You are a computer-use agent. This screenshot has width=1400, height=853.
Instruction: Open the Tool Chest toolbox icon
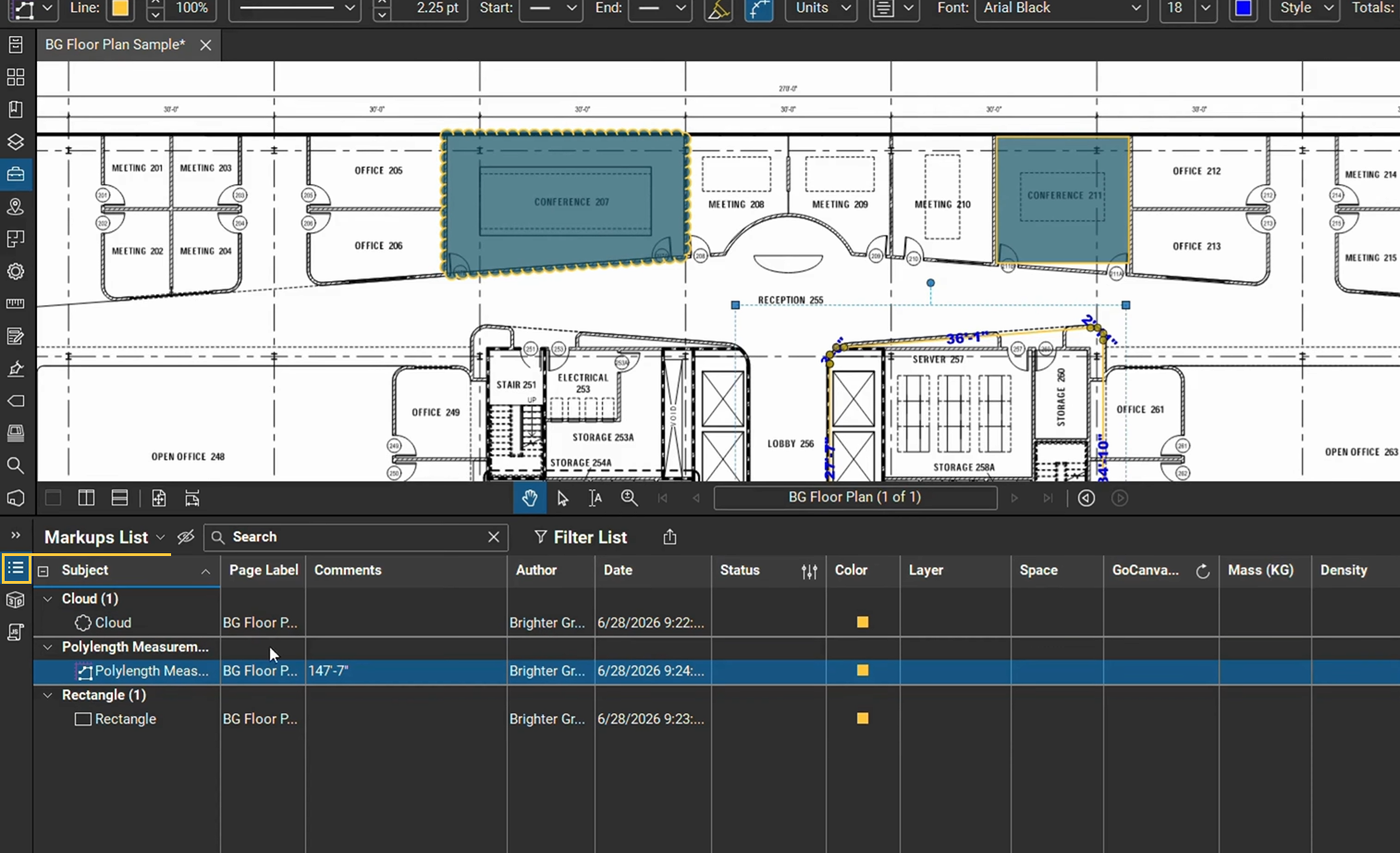(16, 174)
